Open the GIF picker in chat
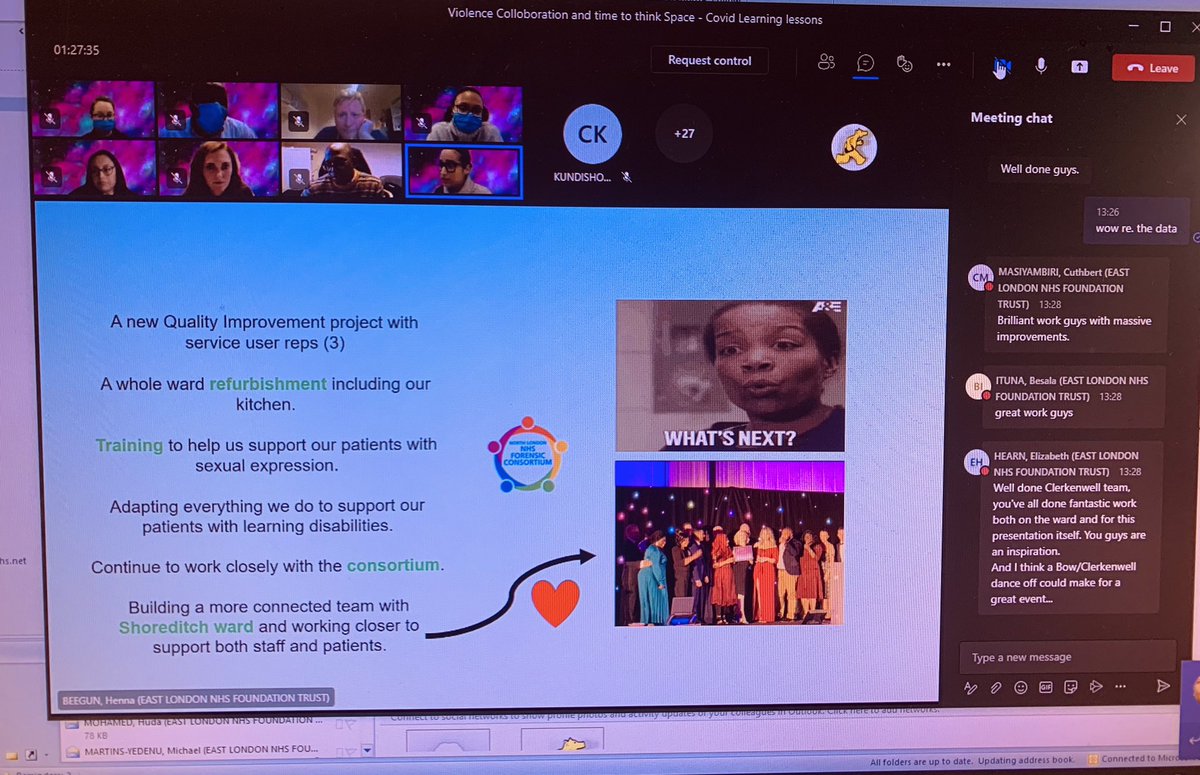Image resolution: width=1200 pixels, height=775 pixels. 1045,687
